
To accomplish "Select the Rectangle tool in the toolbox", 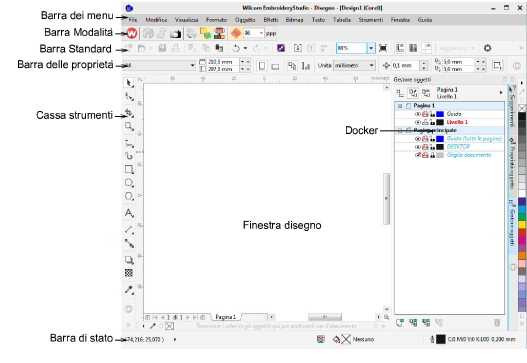I will pyautogui.click(x=129, y=169).
